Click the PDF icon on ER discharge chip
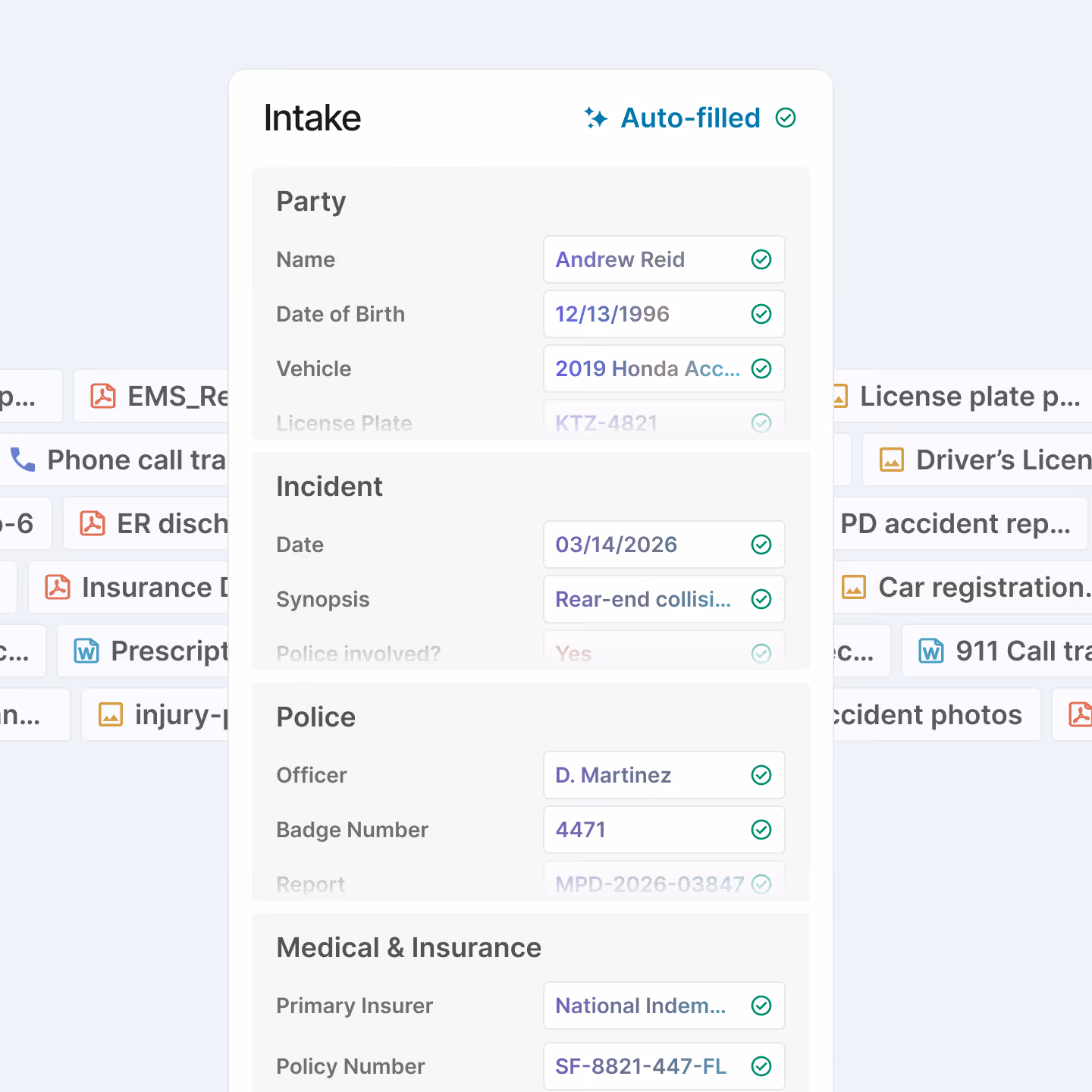This screenshot has width=1092, height=1092. pos(93,523)
